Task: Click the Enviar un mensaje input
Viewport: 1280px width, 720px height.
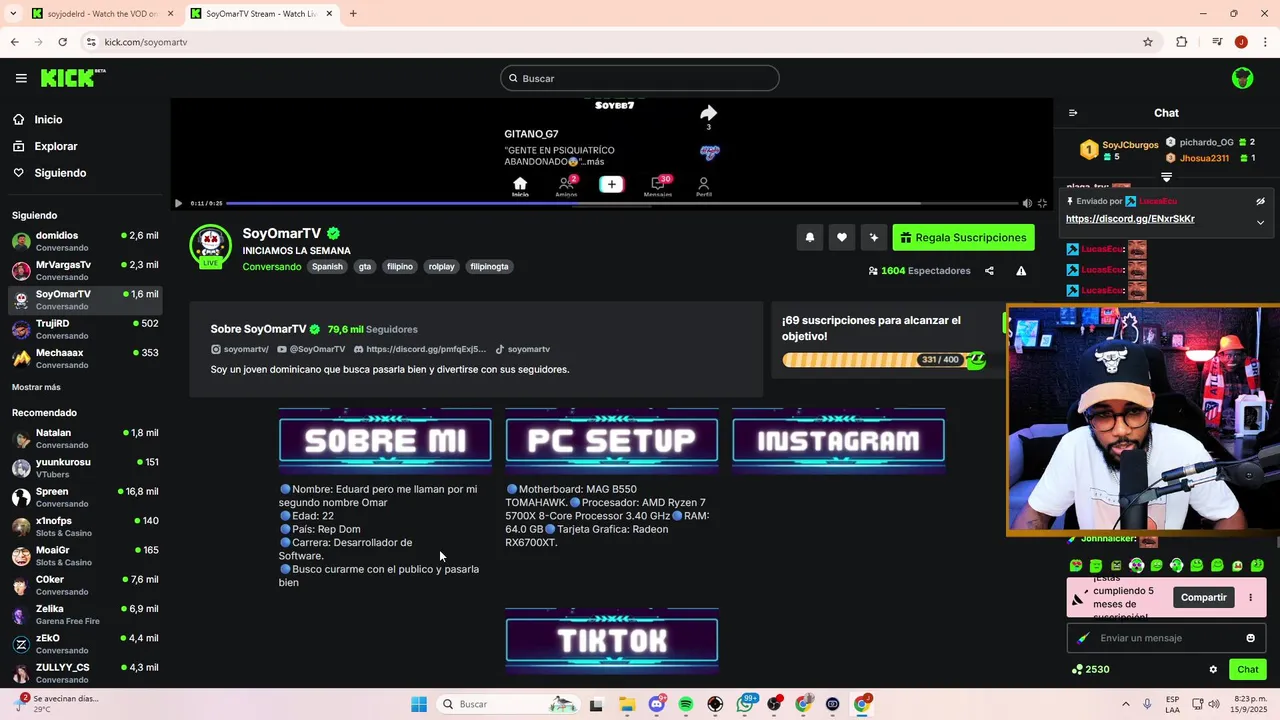Action: tap(1166, 638)
